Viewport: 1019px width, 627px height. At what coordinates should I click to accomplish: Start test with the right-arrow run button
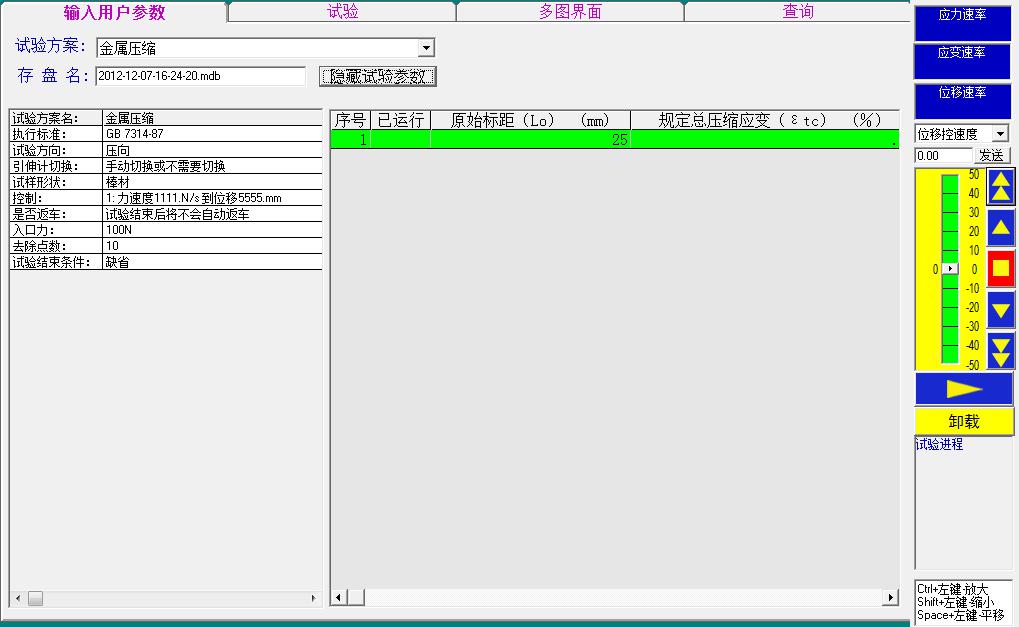click(963, 389)
